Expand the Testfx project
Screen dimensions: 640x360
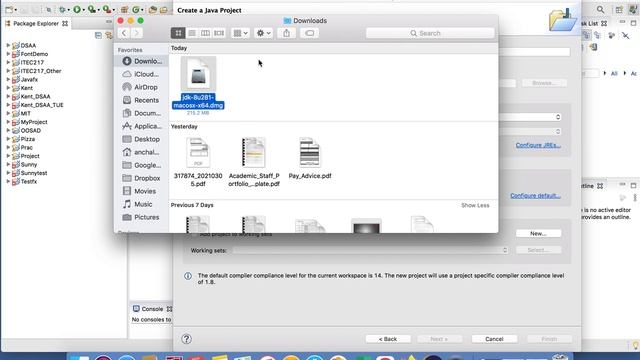[8, 181]
